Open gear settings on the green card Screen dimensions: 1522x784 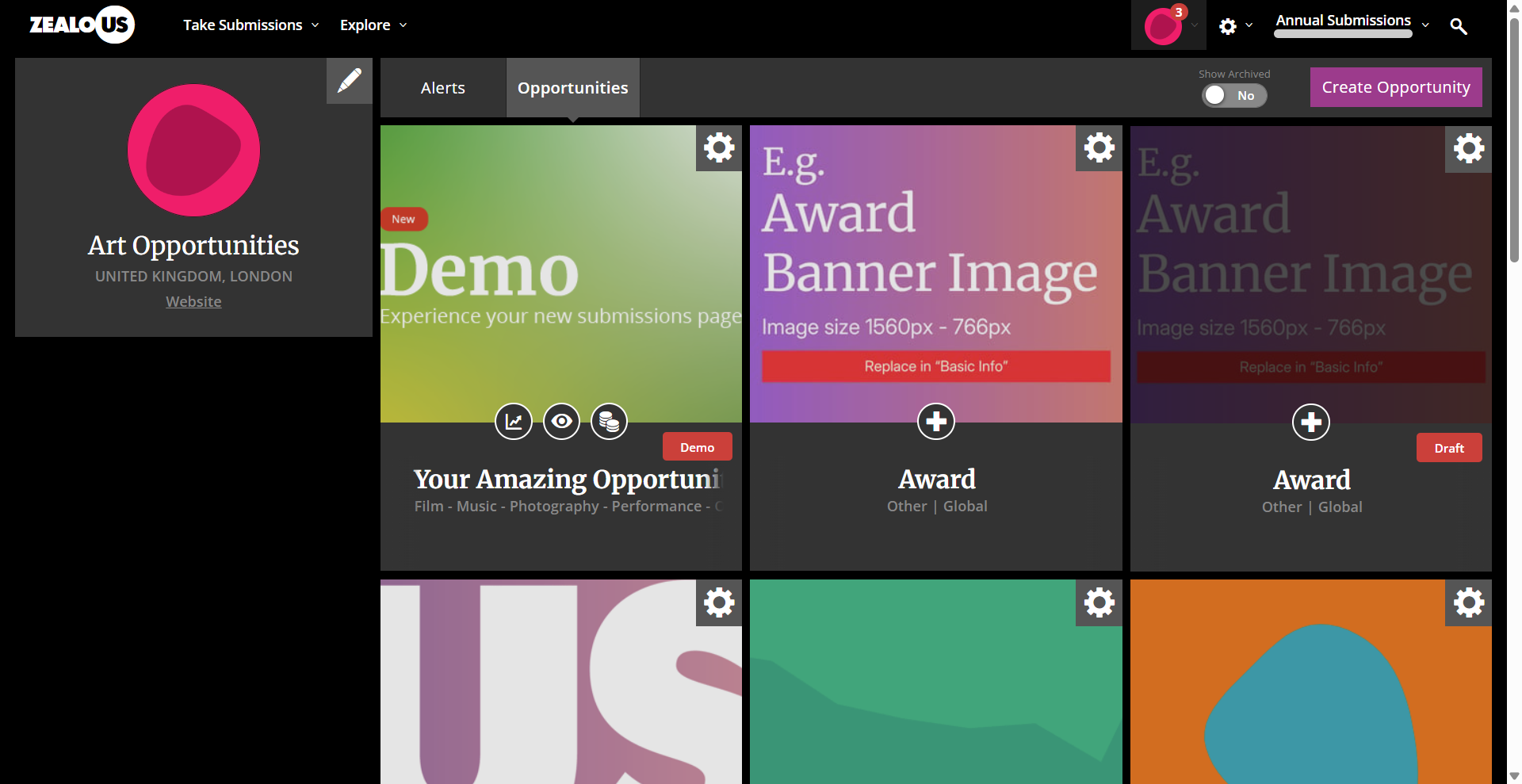pos(1099,602)
